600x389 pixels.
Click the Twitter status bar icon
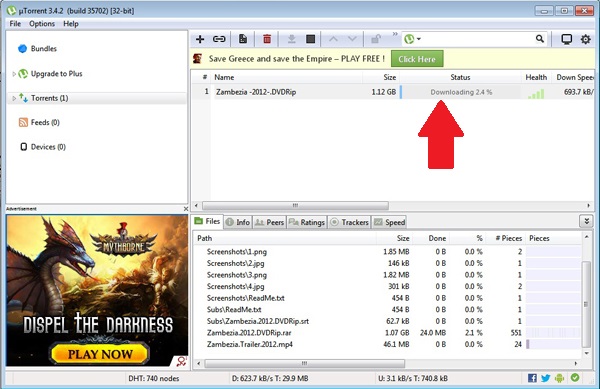tap(546, 378)
